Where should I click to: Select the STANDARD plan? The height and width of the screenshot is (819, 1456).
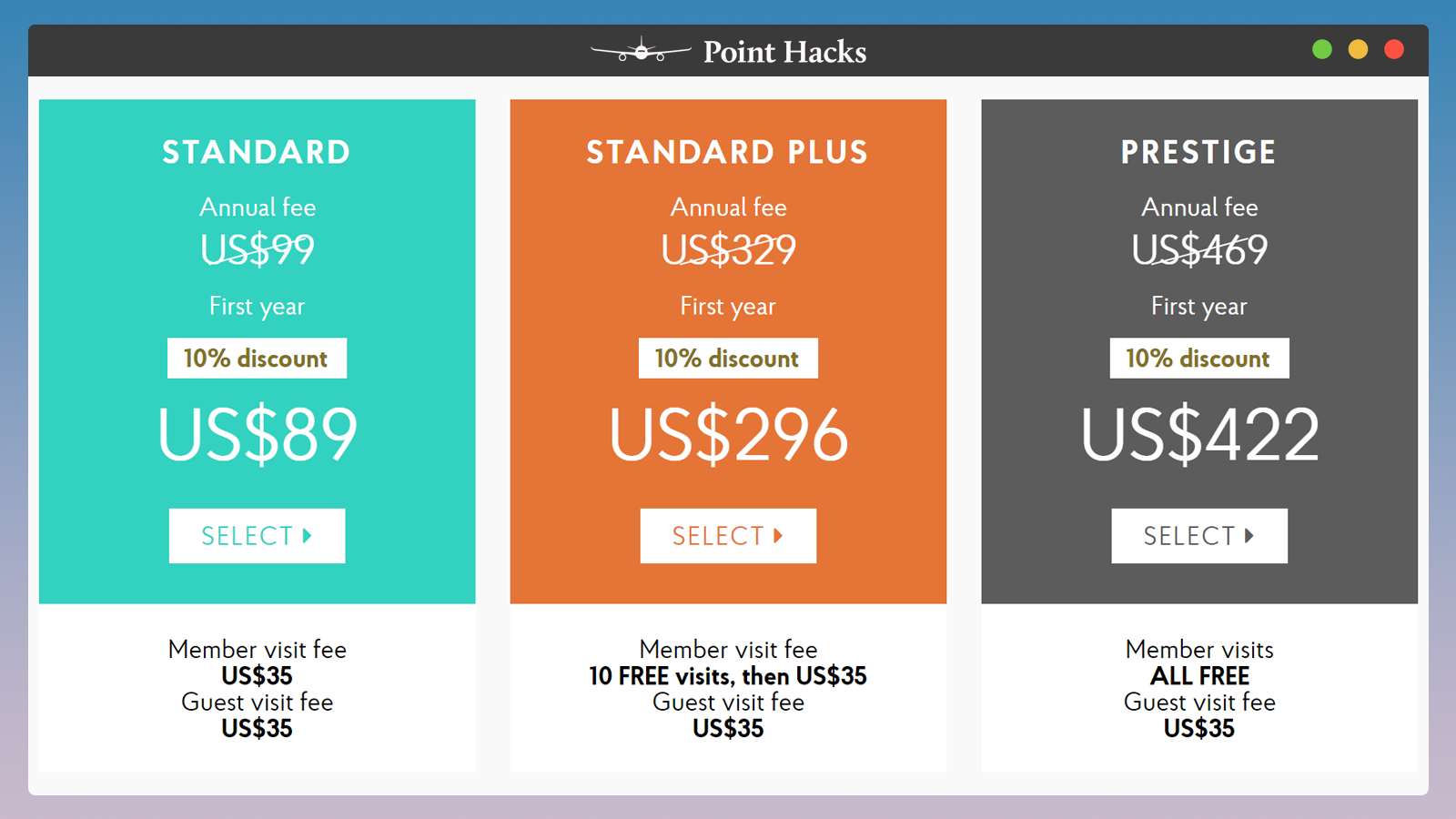pyautogui.click(x=257, y=535)
